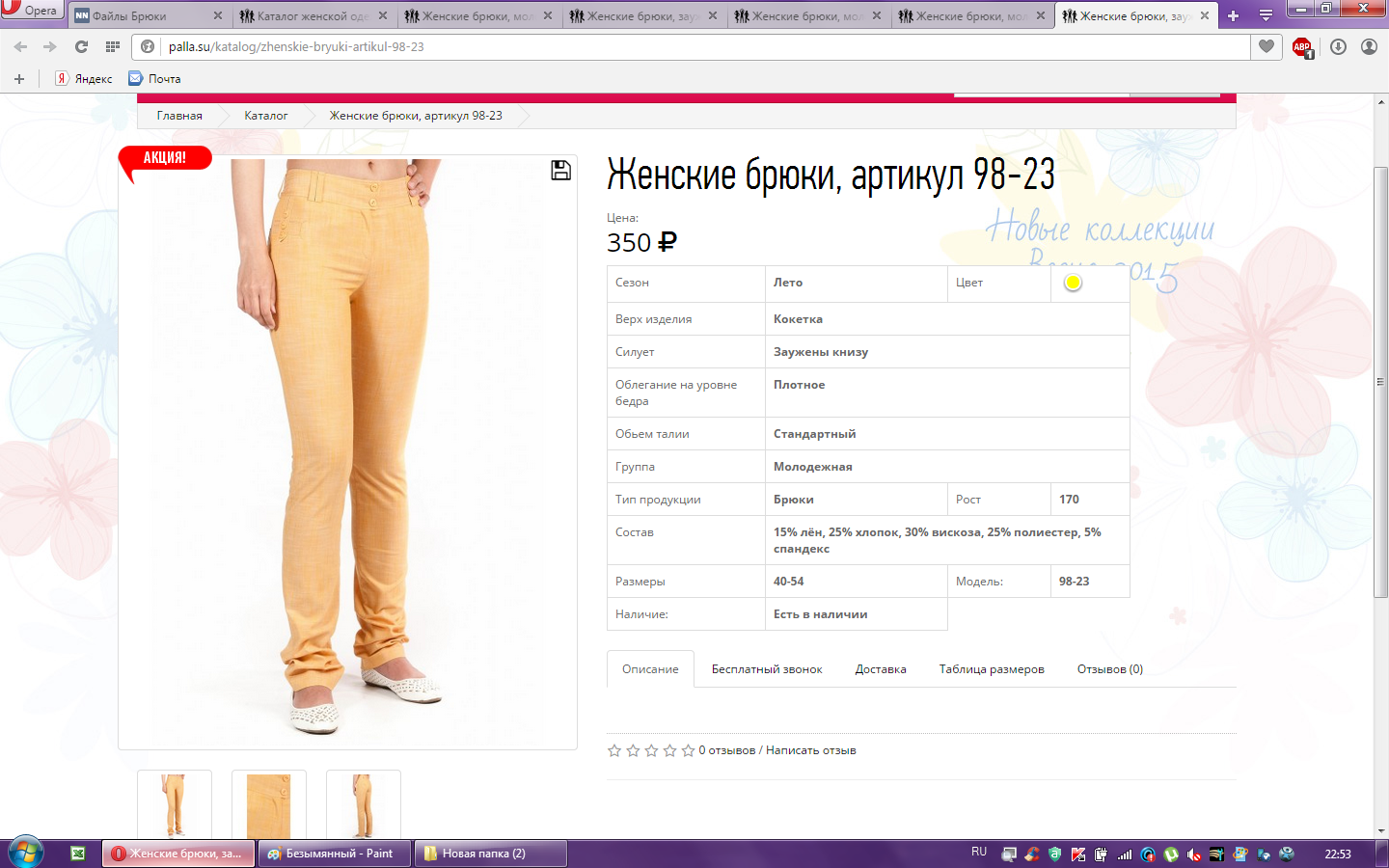The height and width of the screenshot is (868, 1389).
Task: Go to Каталог in the breadcrumb
Action: [x=265, y=116]
